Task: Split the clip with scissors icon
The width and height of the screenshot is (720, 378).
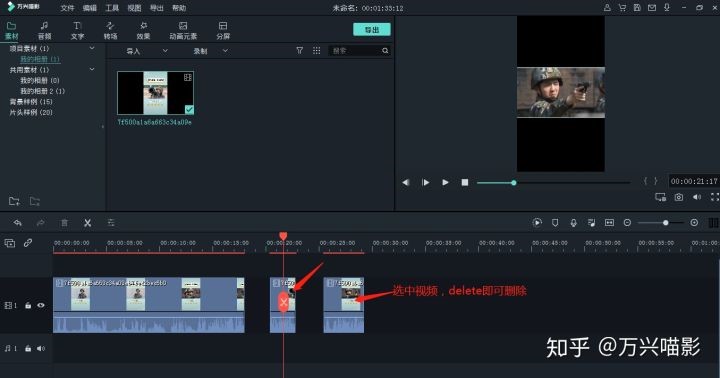Action: pos(87,223)
